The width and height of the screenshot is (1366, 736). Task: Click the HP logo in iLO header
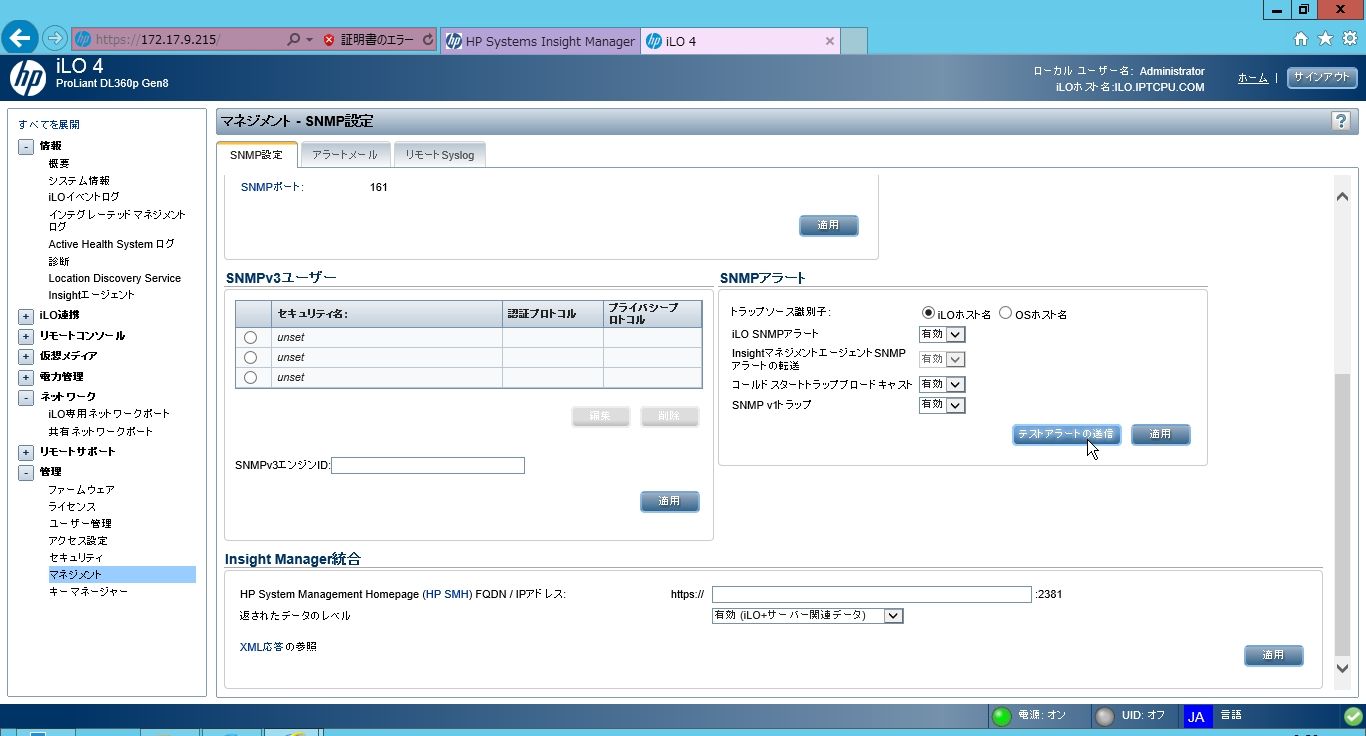[x=28, y=77]
